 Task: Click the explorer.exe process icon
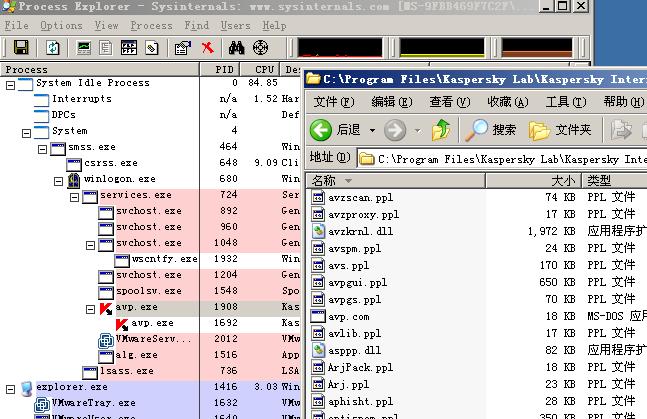(x=26, y=388)
